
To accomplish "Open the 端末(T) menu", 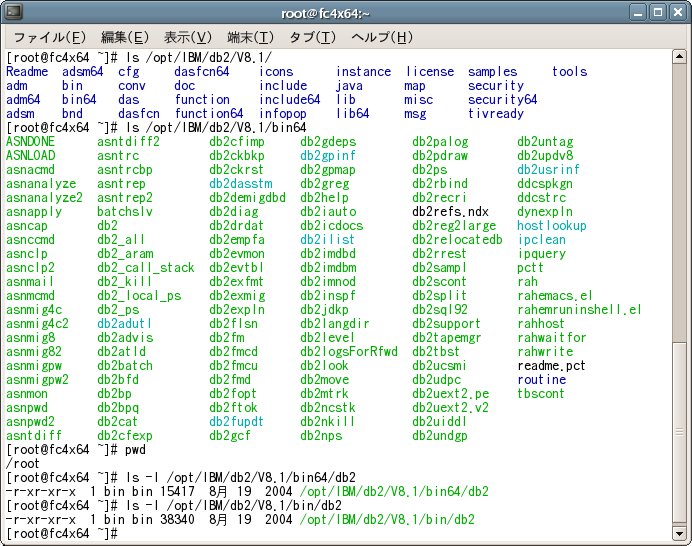I will (250, 38).
